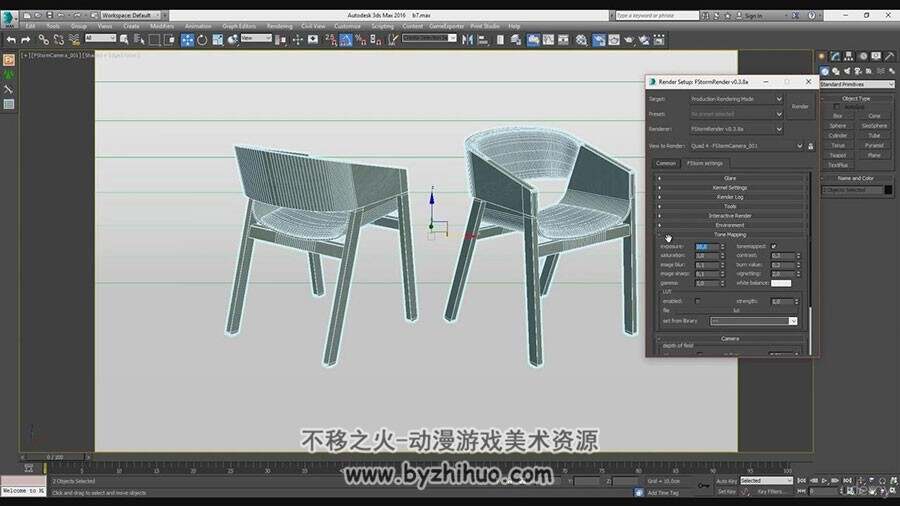The width and height of the screenshot is (900, 506).
Task: Open Select by Name dialog
Action: pyautogui.click(x=139, y=40)
